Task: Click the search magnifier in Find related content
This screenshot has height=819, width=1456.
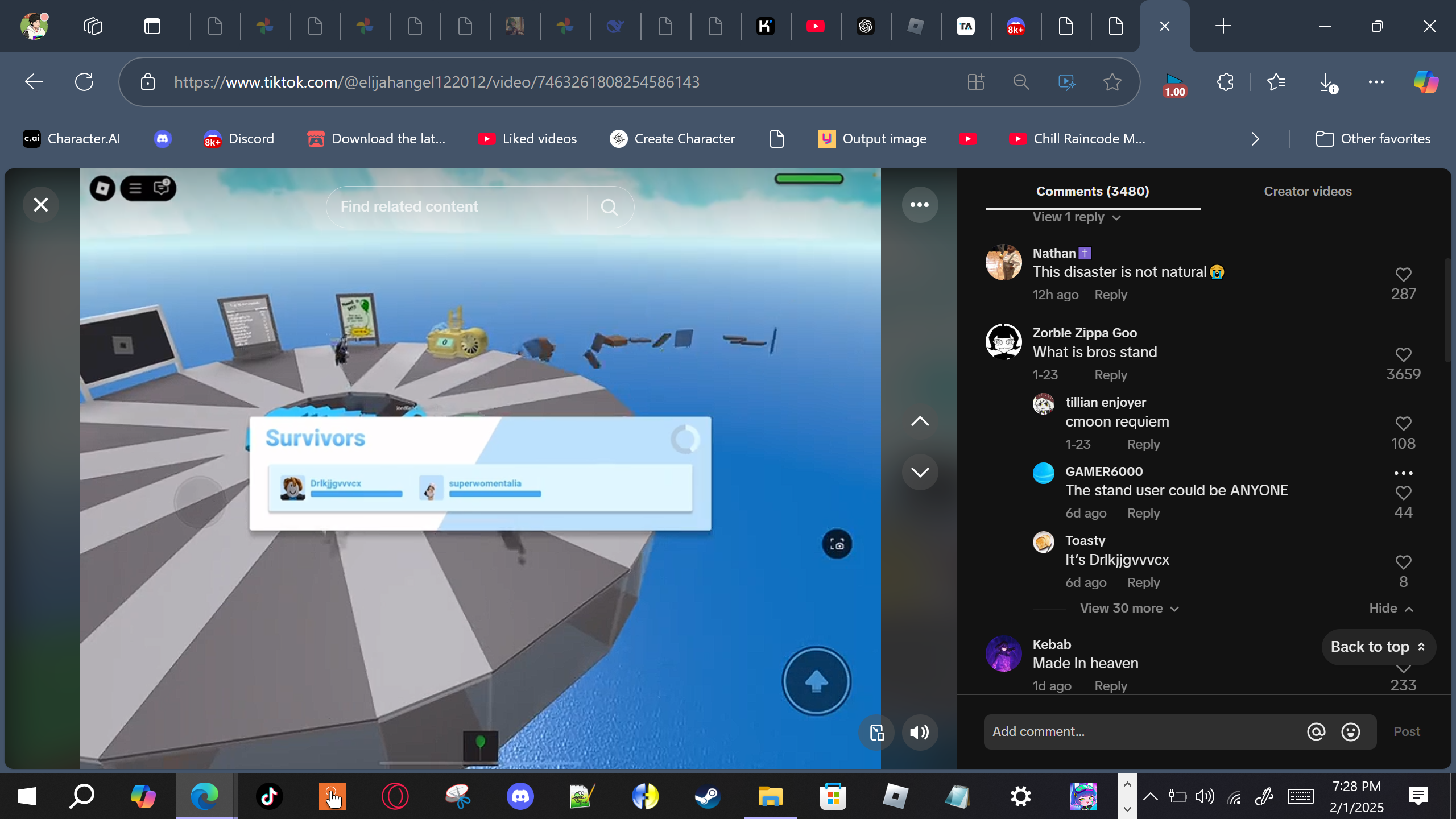Action: click(609, 207)
